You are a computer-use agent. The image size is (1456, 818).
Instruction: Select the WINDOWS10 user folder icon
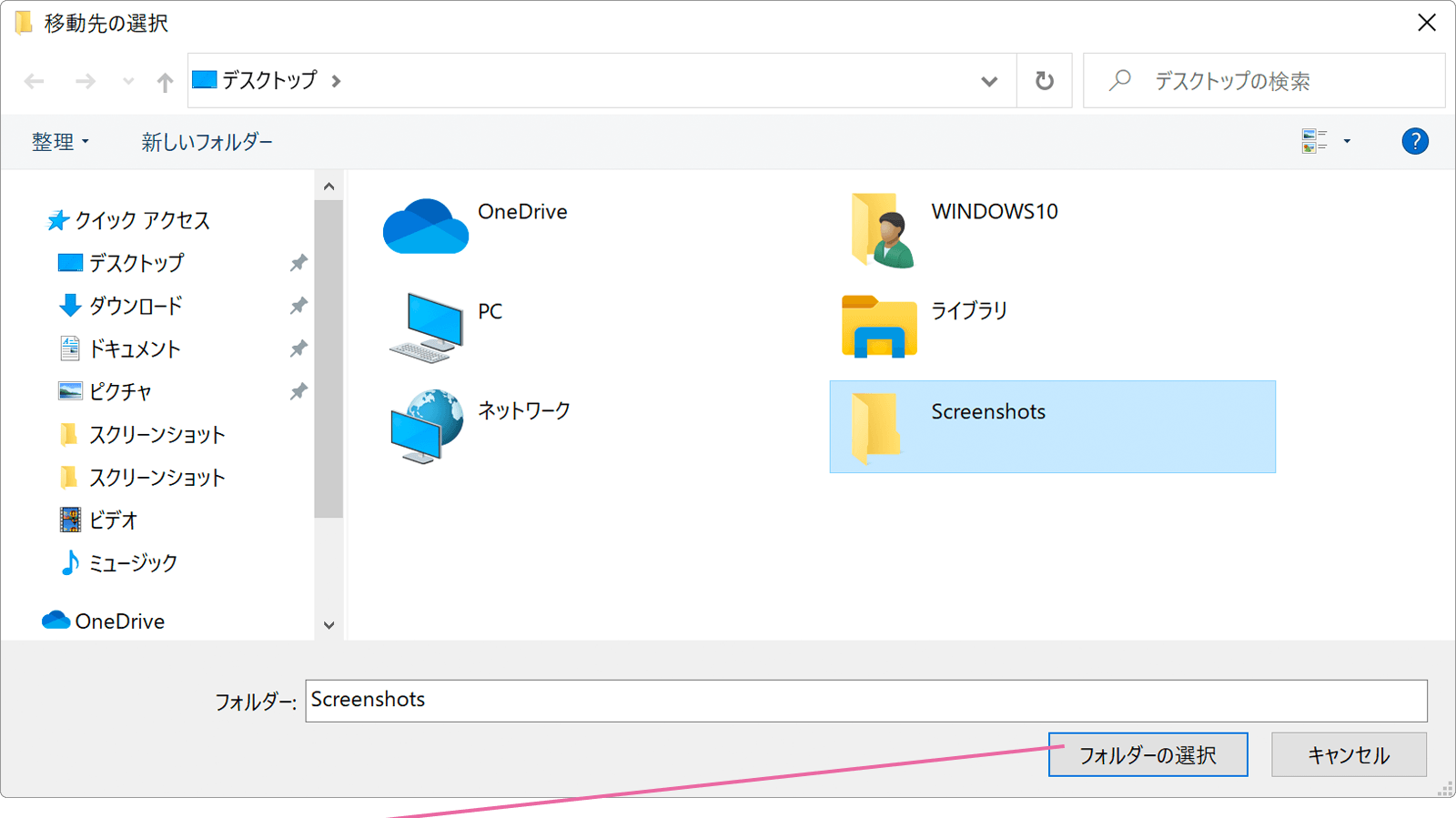pyautogui.click(x=882, y=230)
